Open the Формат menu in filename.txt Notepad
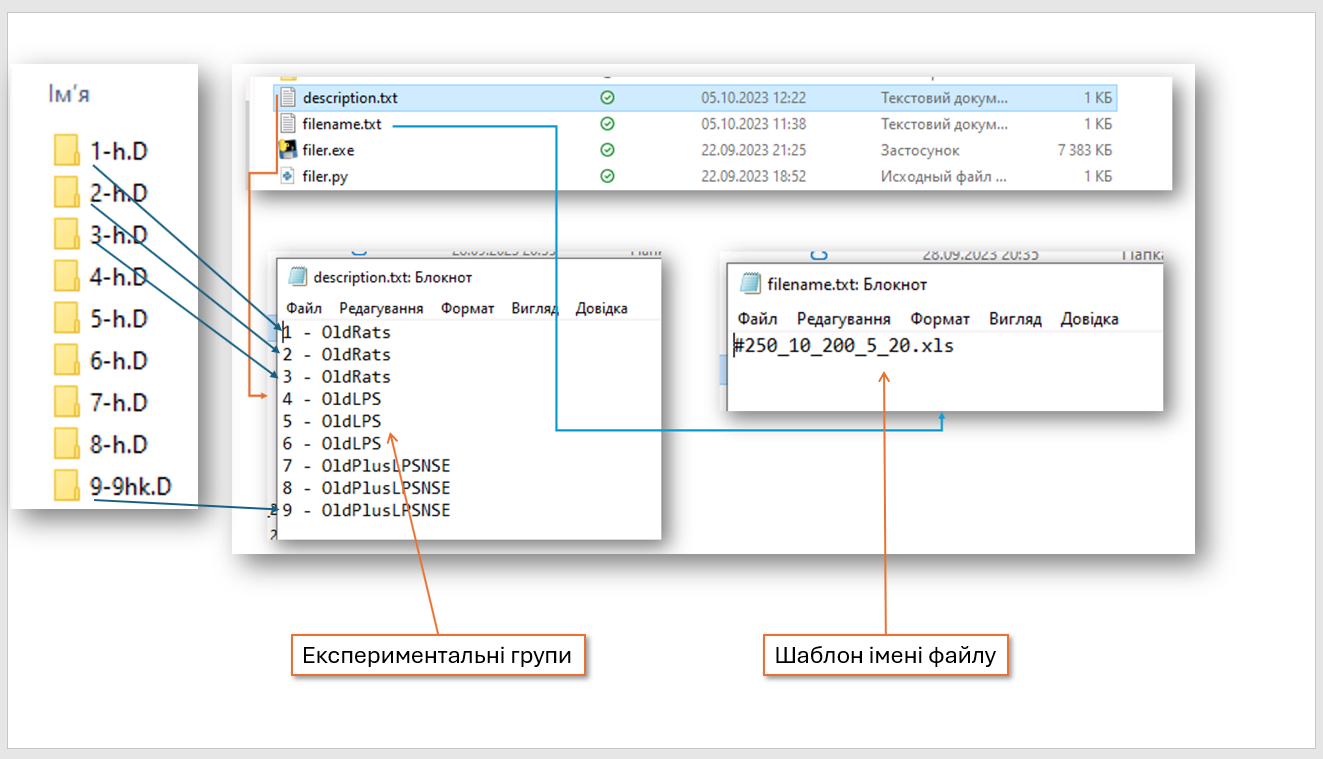Viewport: 1323px width, 759px height. (938, 318)
